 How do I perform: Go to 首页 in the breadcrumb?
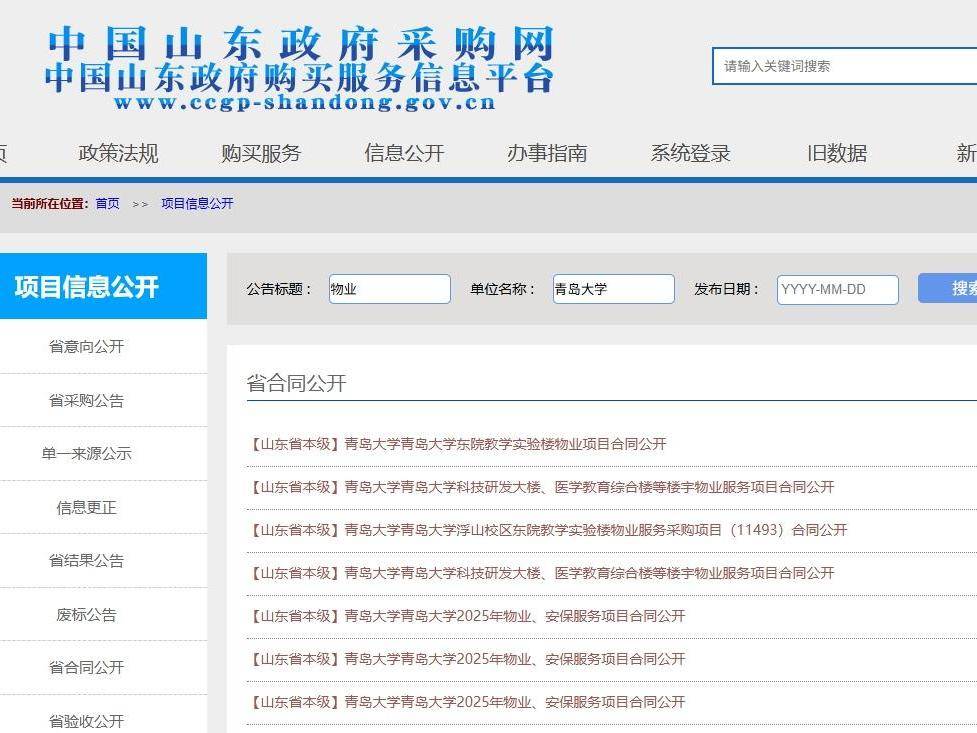107,203
